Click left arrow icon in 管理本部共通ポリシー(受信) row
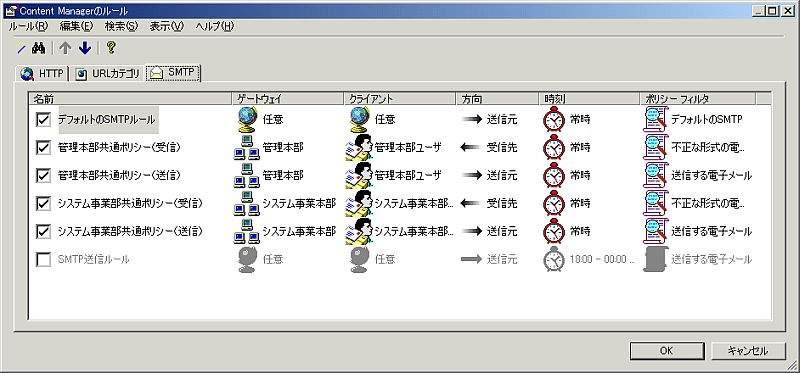 470,148
